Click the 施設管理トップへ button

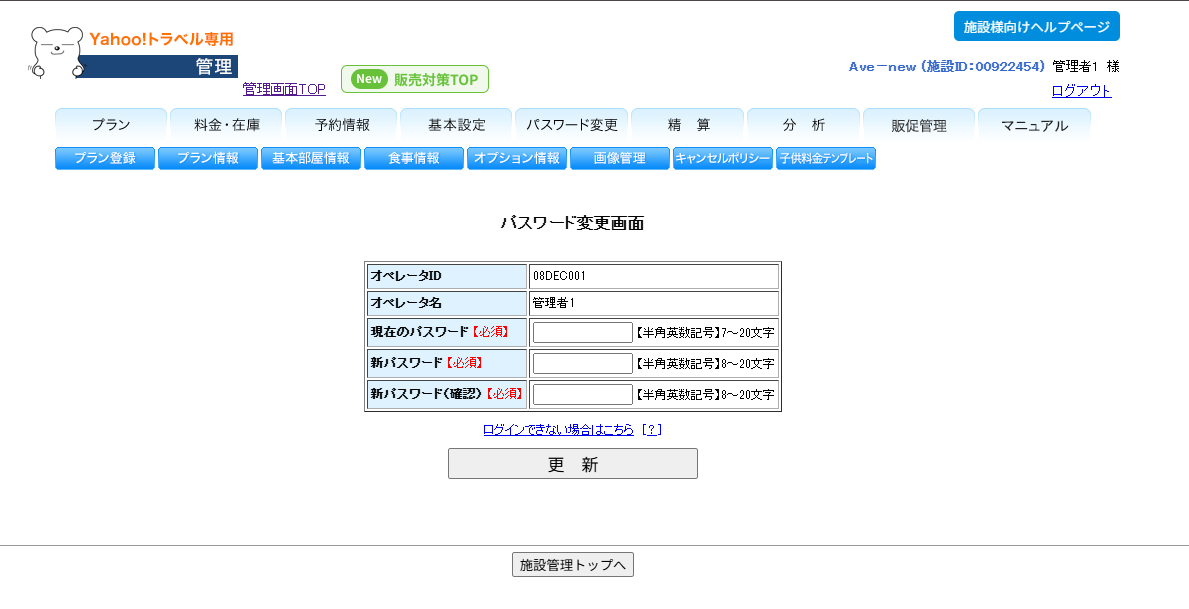click(572, 564)
